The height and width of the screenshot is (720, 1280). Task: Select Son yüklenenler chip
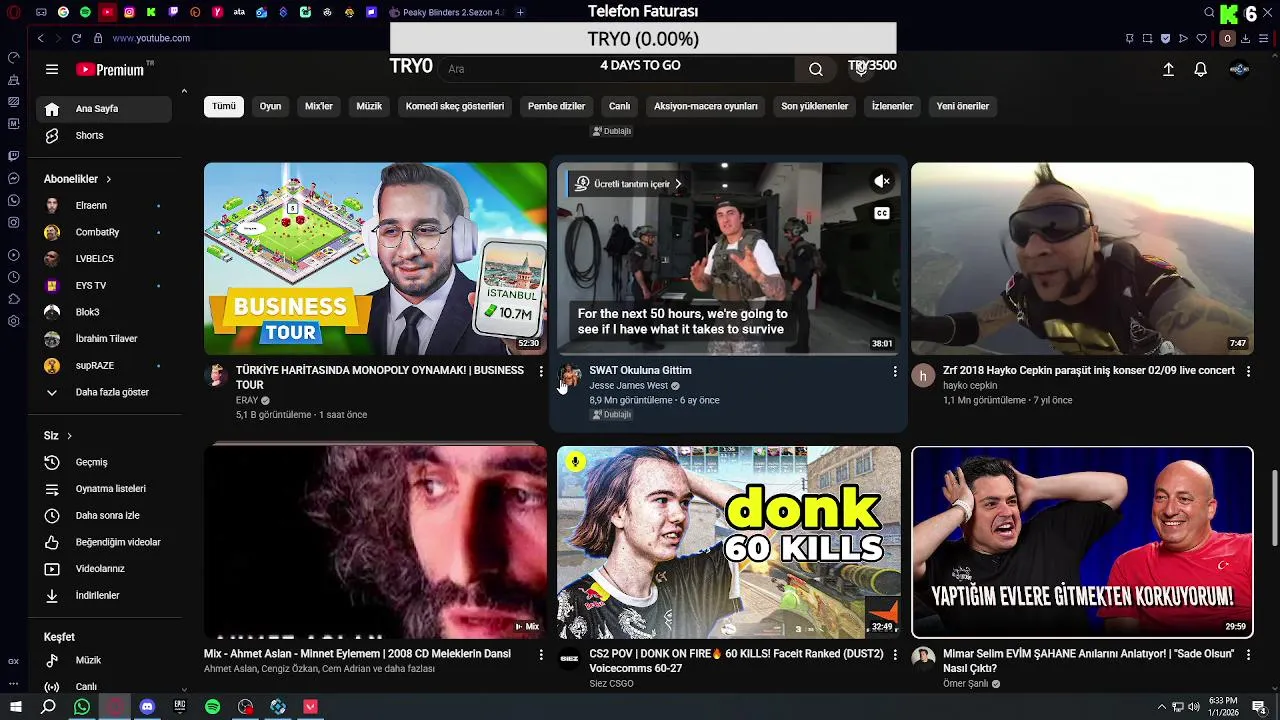[x=815, y=106]
